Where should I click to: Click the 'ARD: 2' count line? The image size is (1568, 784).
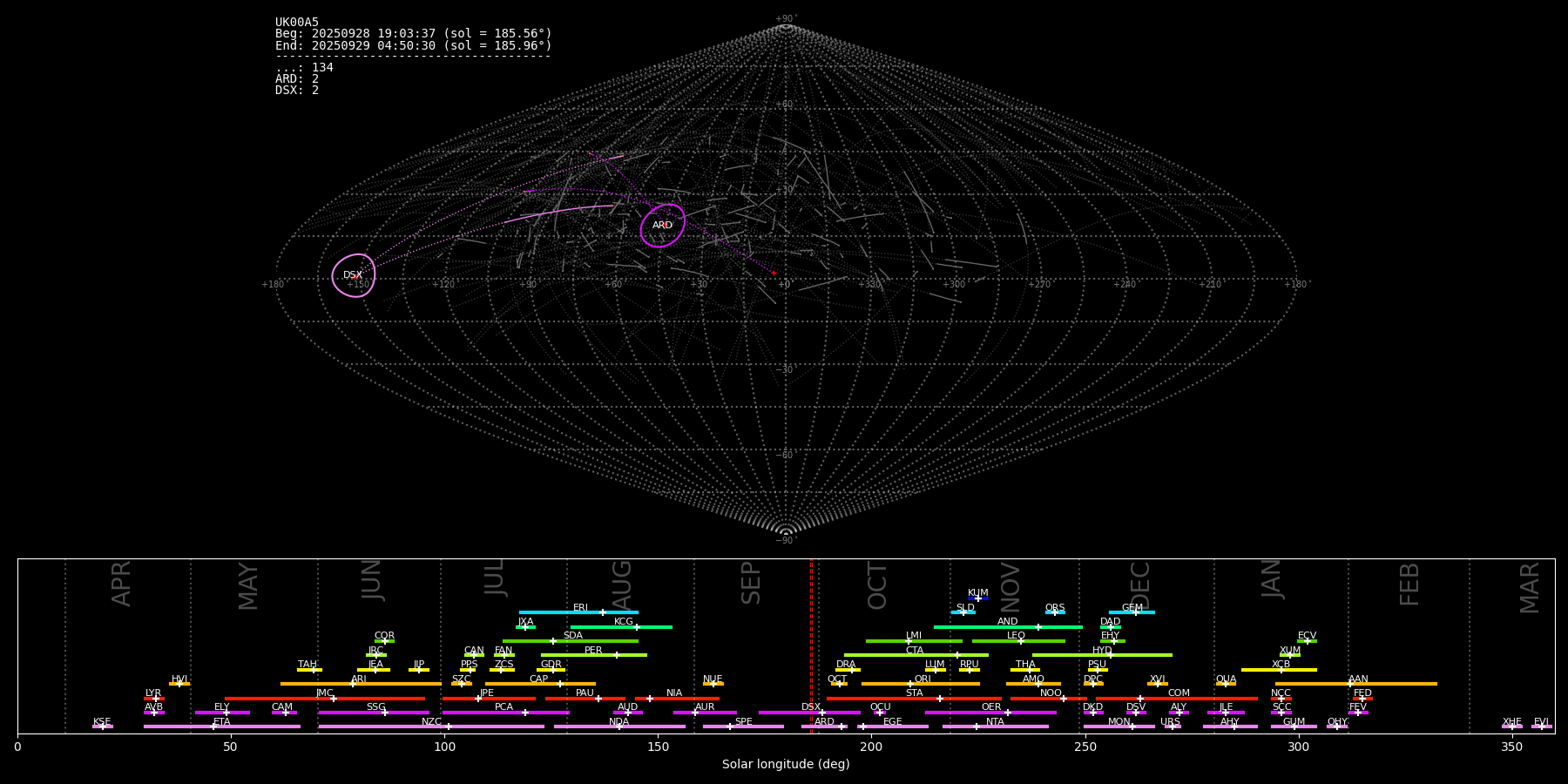coord(297,79)
